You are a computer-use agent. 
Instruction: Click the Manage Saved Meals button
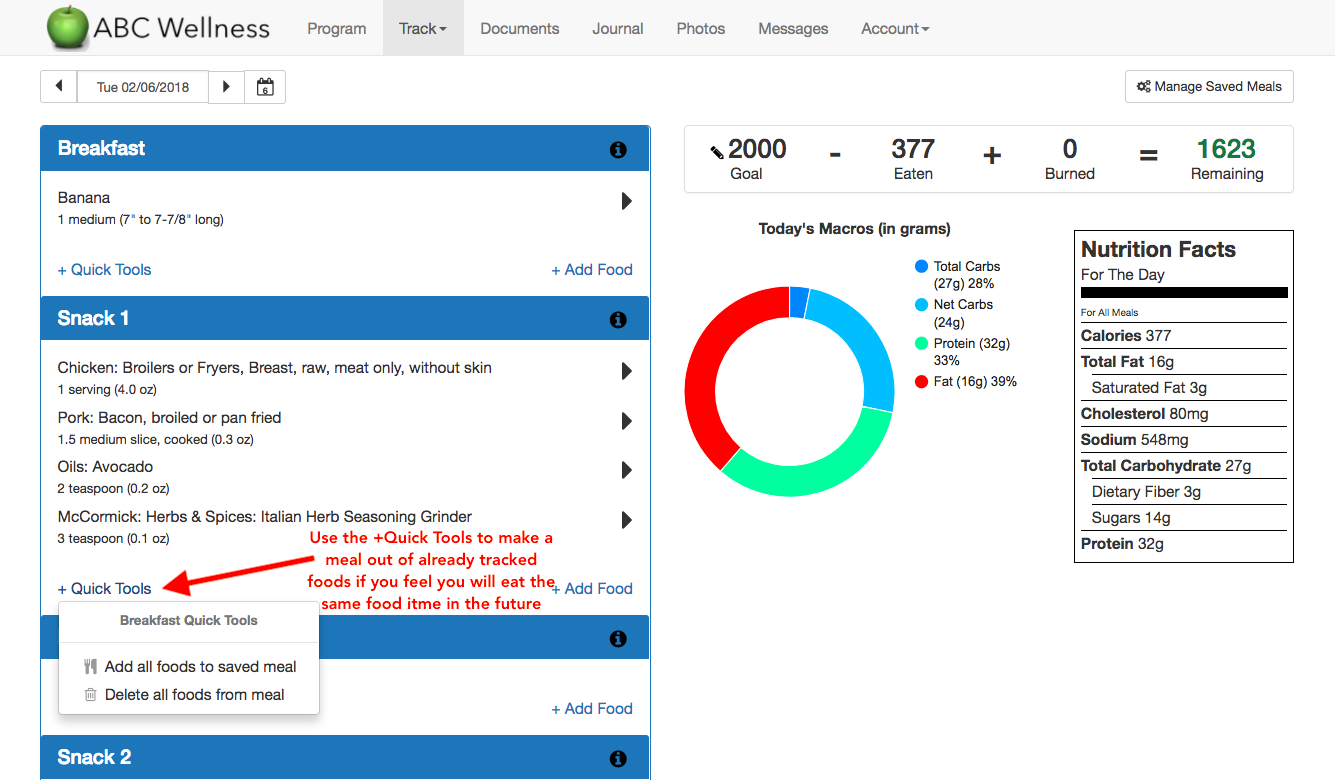tap(1209, 87)
